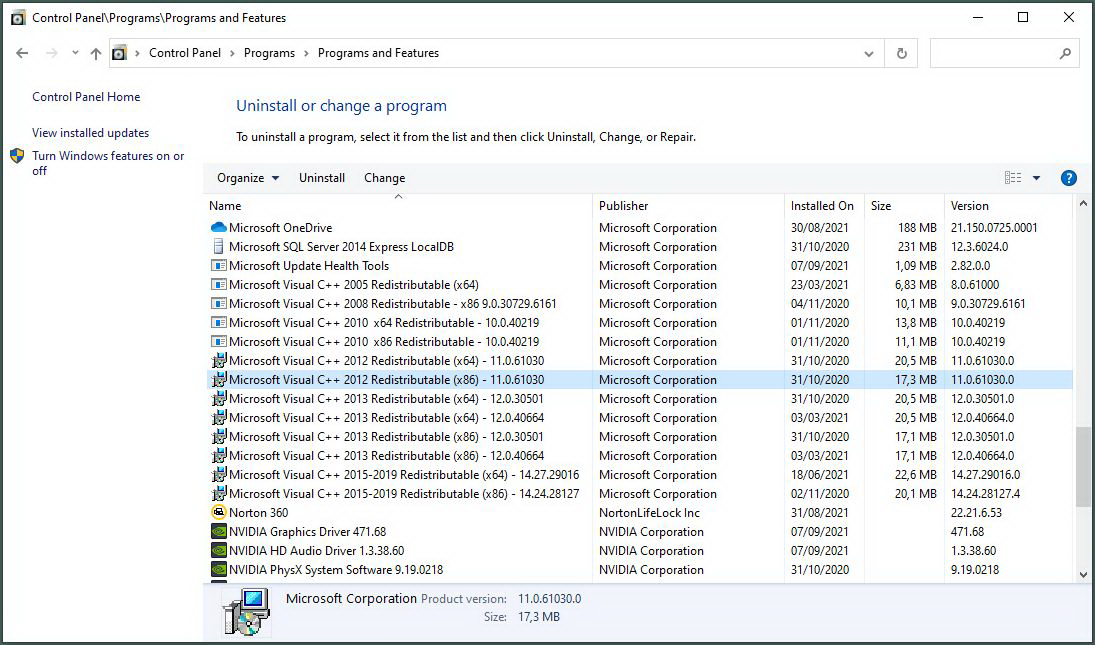Click the Microsoft Update Health Tools icon

218,265
